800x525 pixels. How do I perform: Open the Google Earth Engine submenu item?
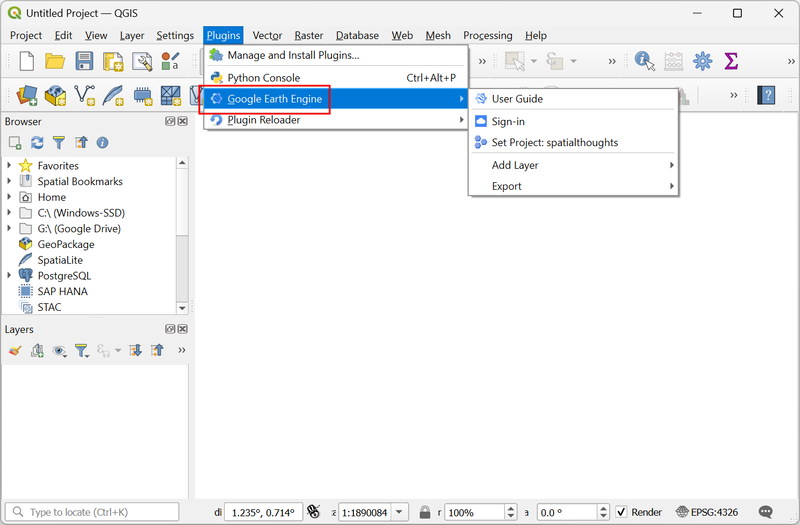336,98
